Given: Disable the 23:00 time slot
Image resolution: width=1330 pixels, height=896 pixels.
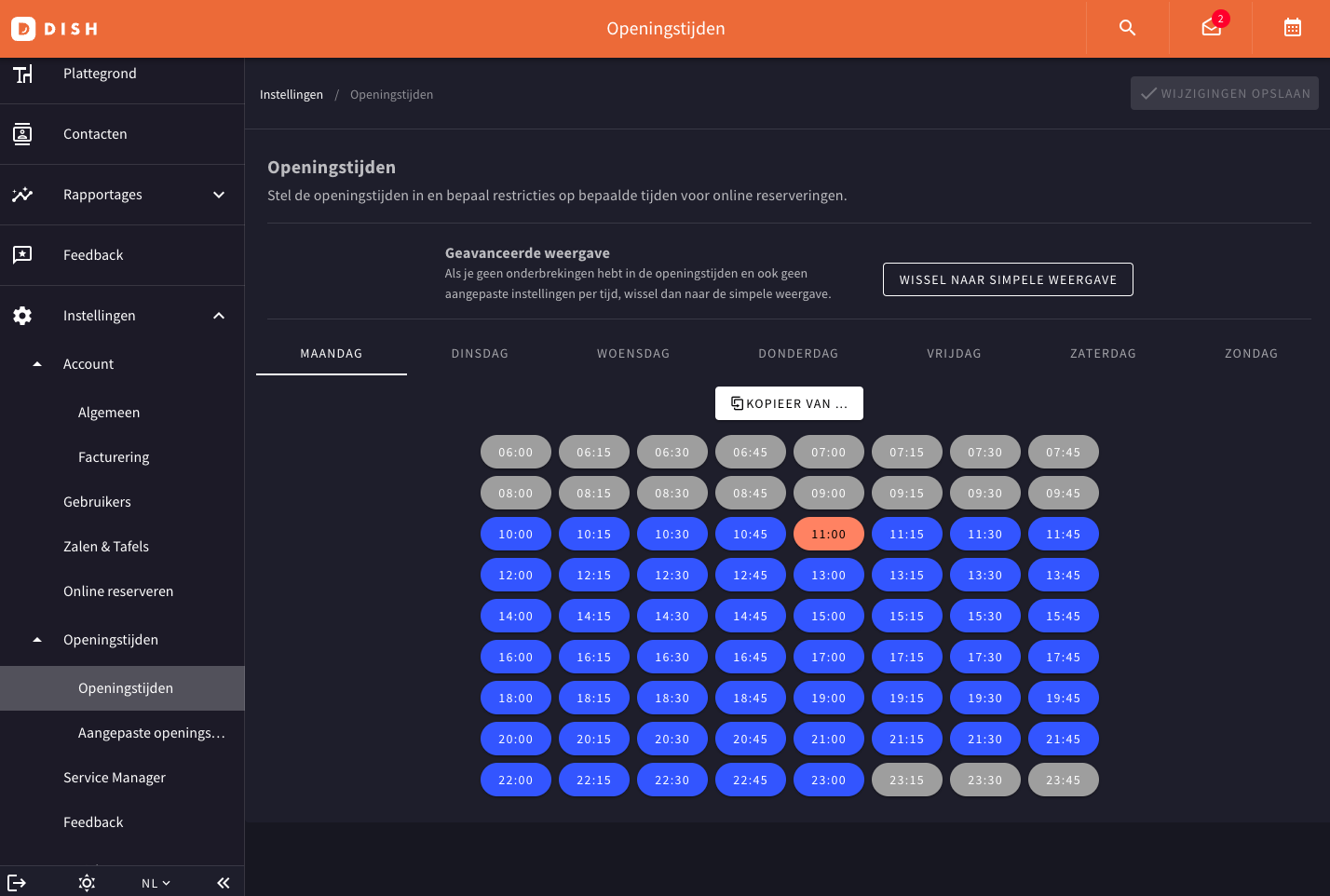Looking at the screenshot, I should (x=828, y=780).
